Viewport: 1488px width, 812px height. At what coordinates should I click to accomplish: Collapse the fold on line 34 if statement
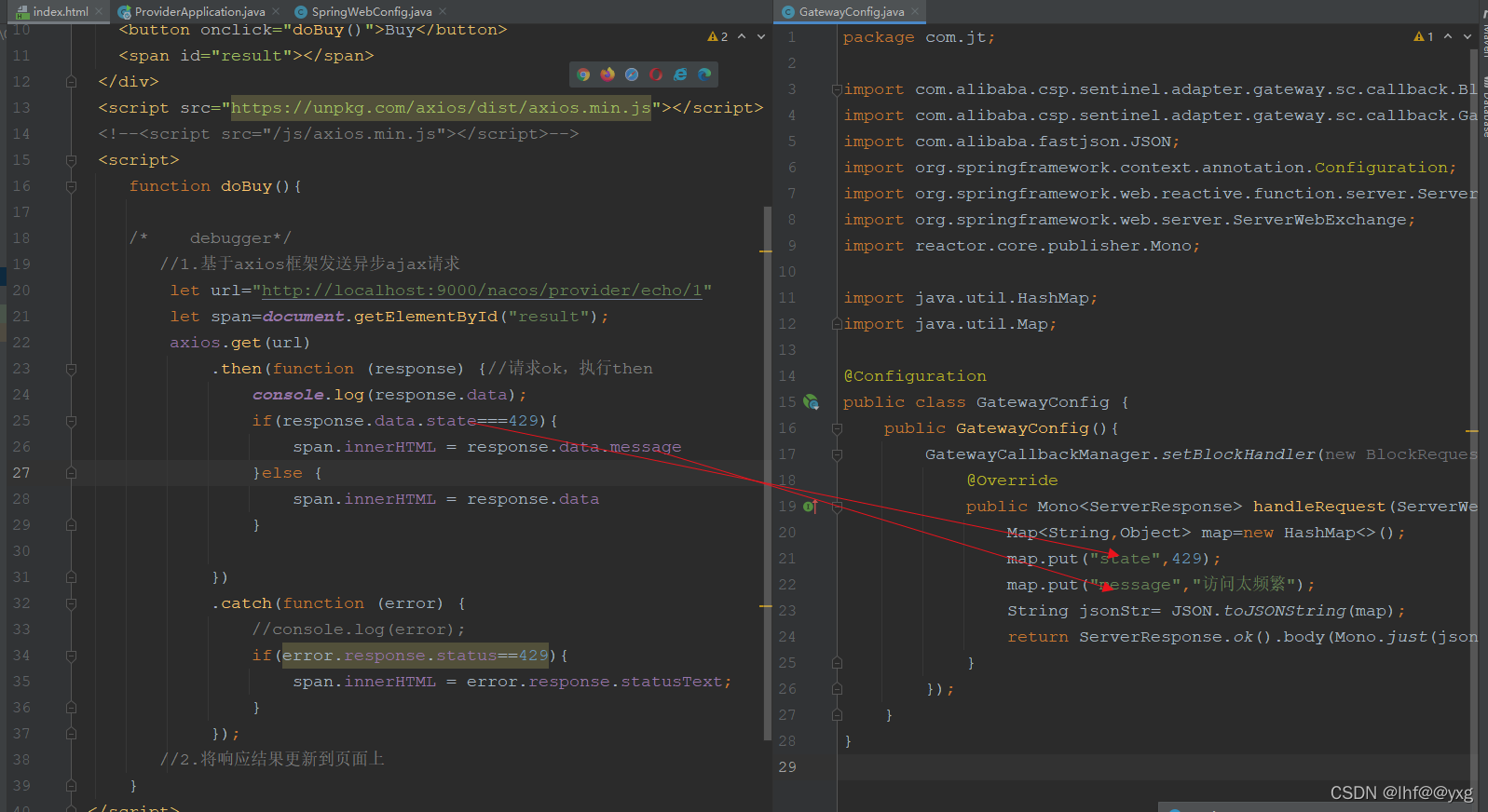71,656
